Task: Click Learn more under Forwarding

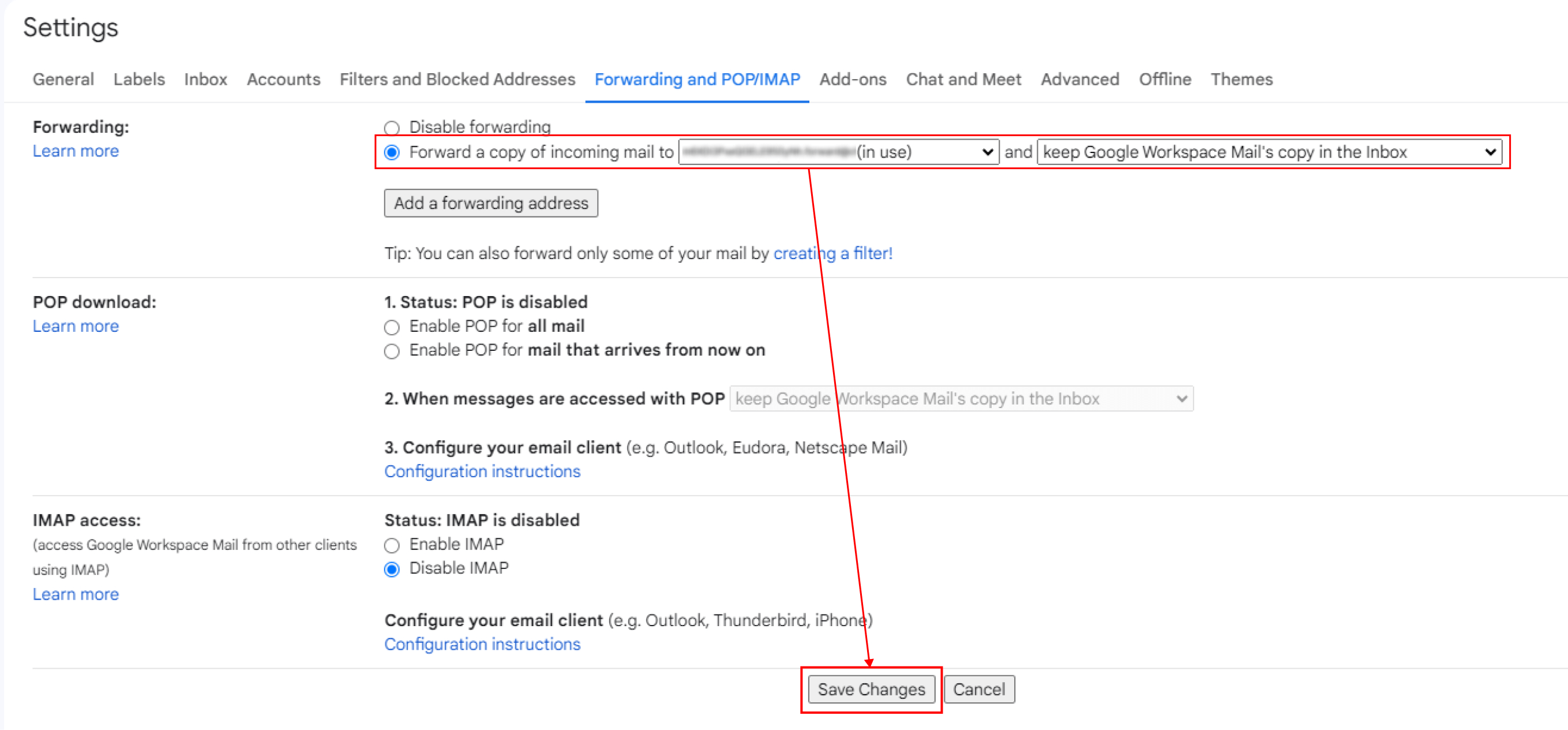Action: [76, 151]
